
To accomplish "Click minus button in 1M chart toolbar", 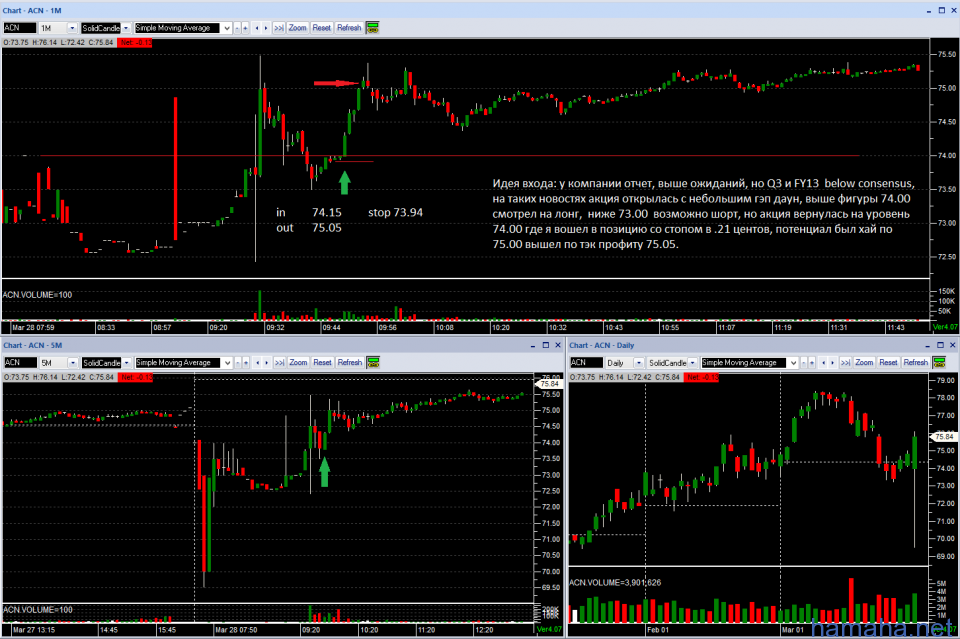I will pyautogui.click(x=238, y=28).
